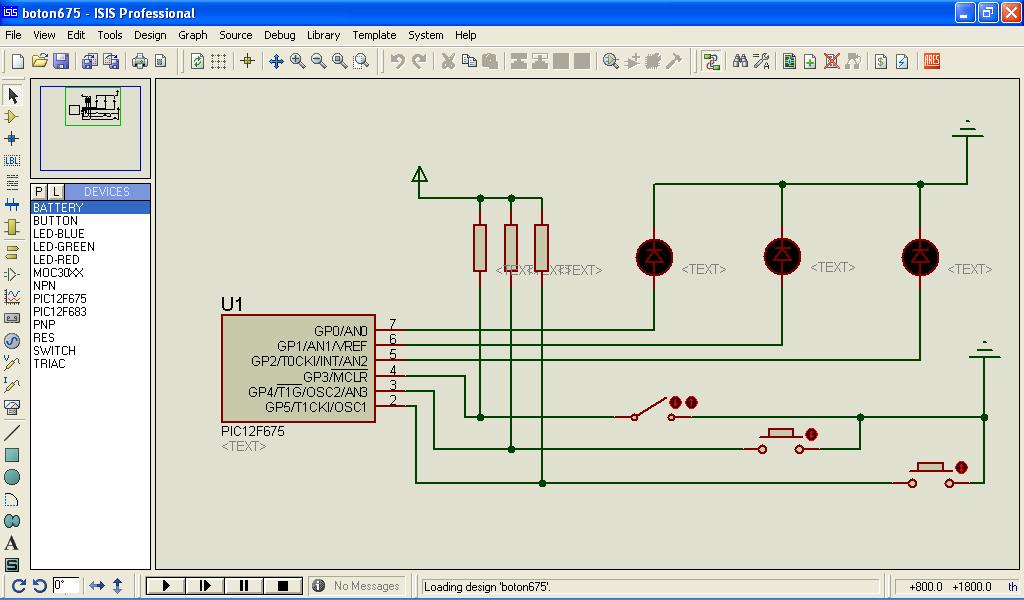Click the rotation angle field

pos(65,586)
